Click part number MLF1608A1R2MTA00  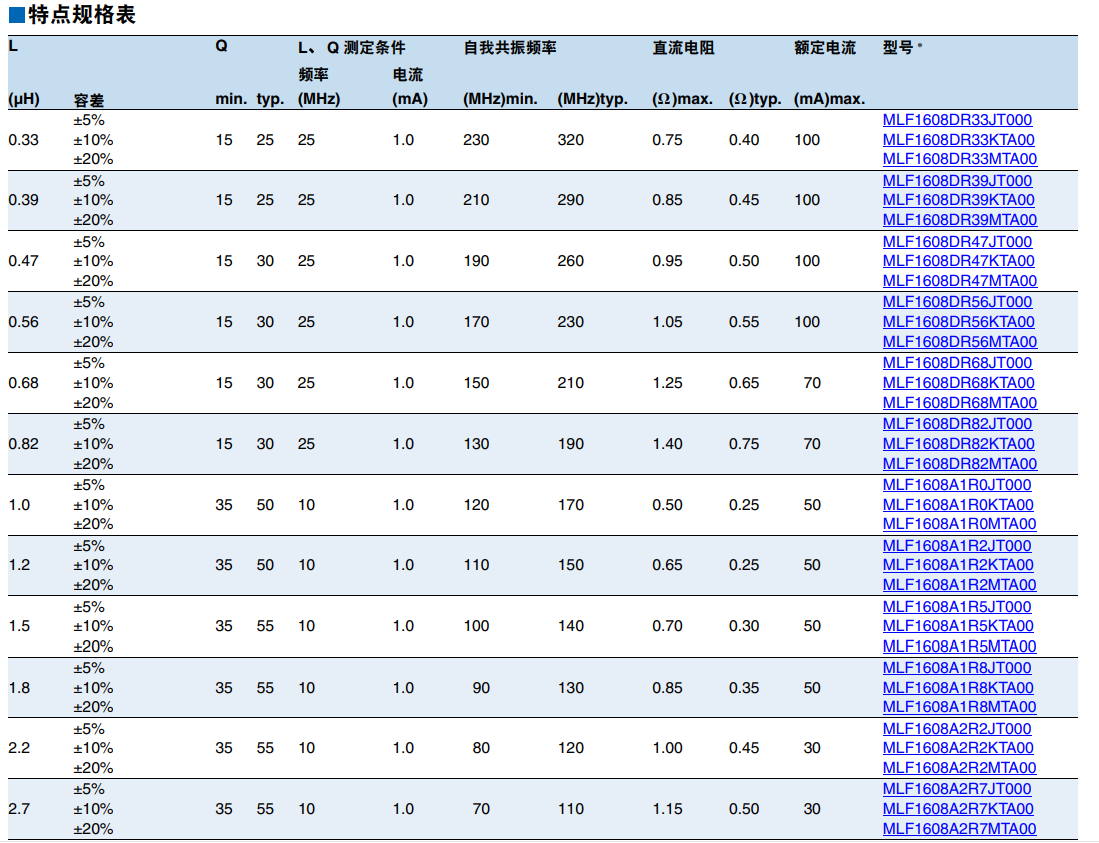tap(959, 584)
